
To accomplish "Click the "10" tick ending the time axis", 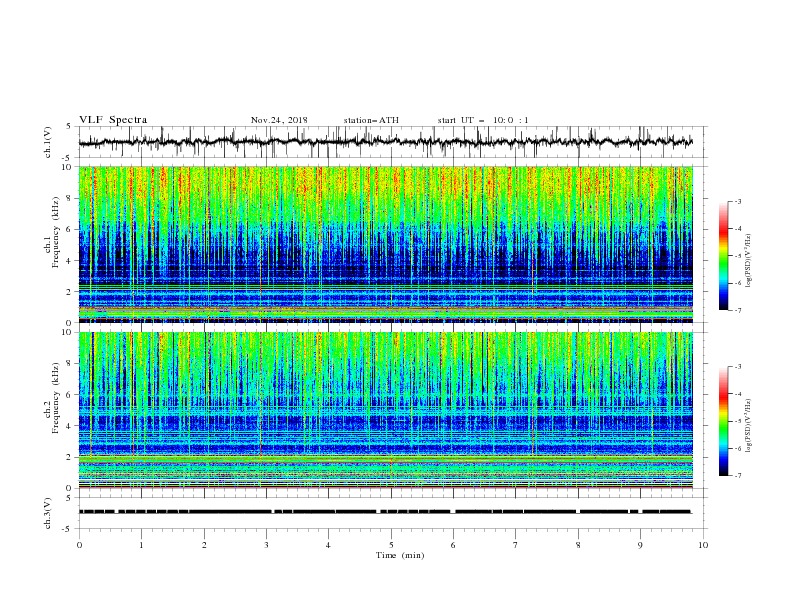I will [703, 545].
